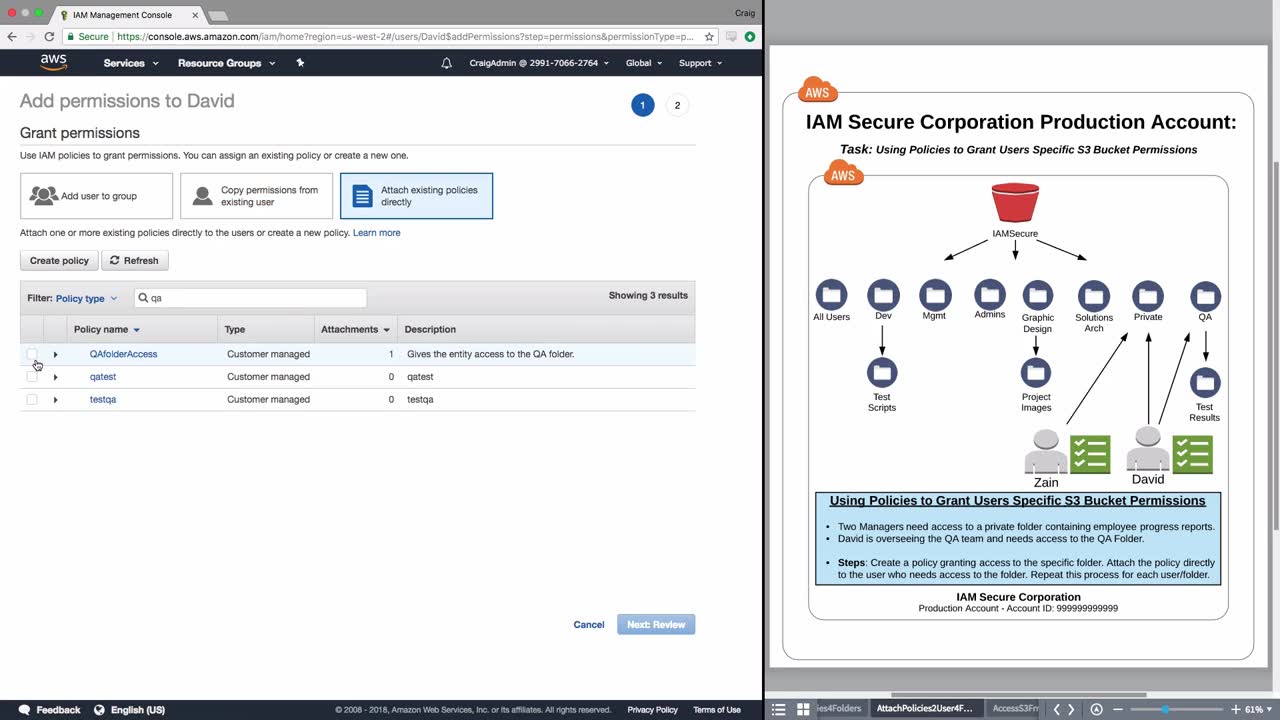Open the 61% zoom level dropdown

click(x=1258, y=709)
